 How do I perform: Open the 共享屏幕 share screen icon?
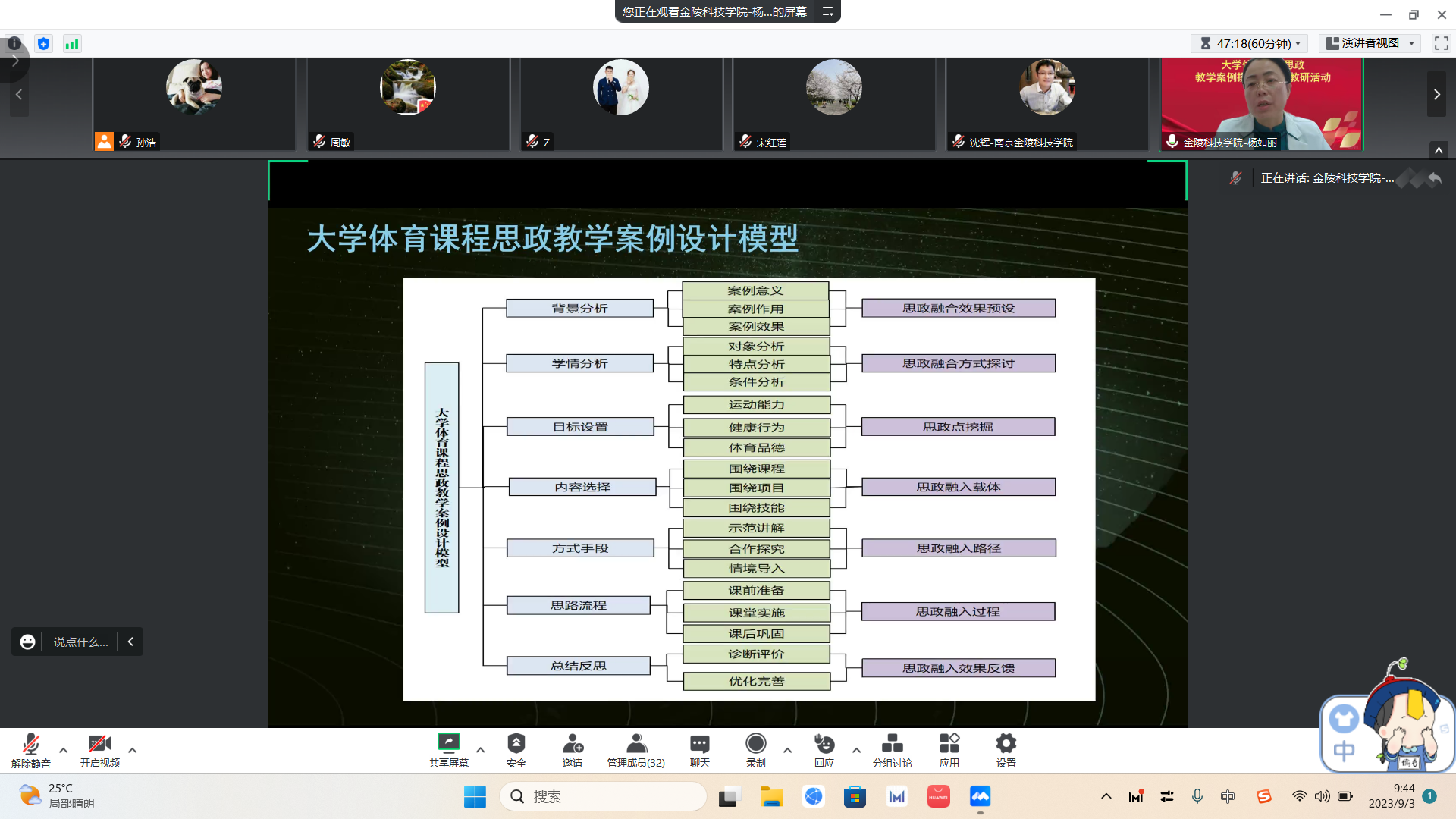pos(448,744)
